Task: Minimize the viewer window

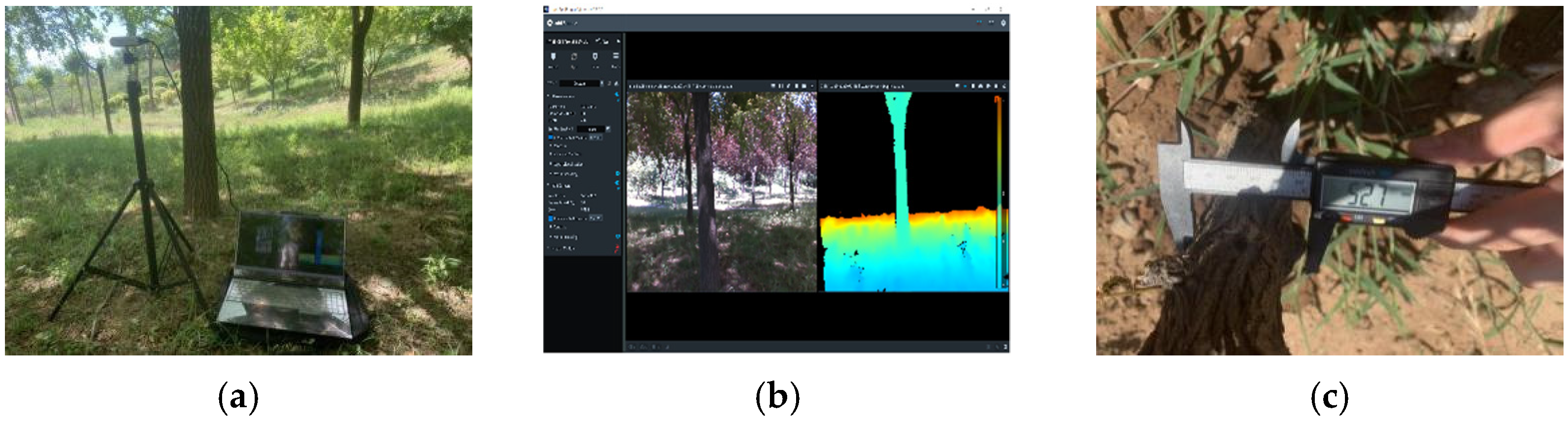Action: coord(974,9)
